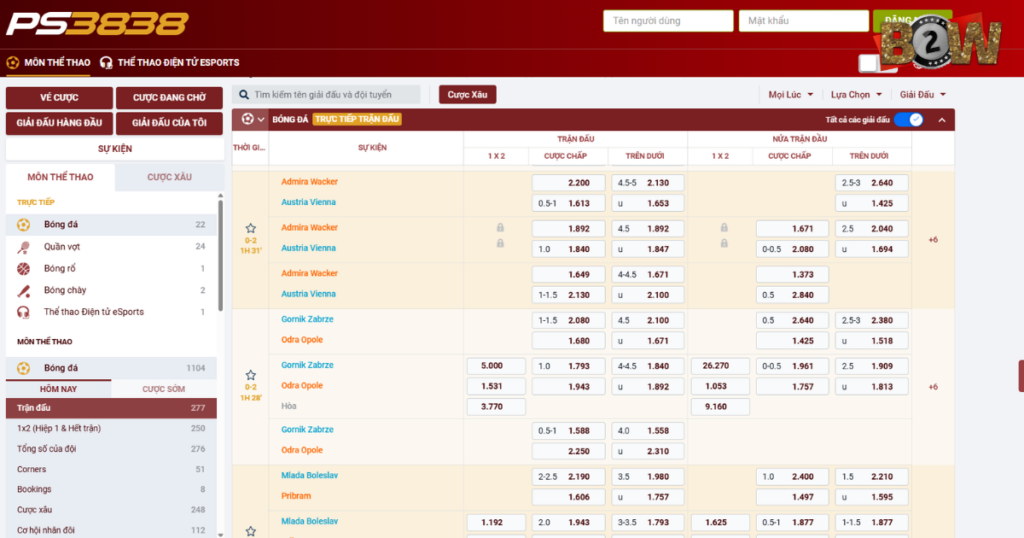The width and height of the screenshot is (1024, 538).
Task: Click the search magnifier icon
Action: click(244, 95)
